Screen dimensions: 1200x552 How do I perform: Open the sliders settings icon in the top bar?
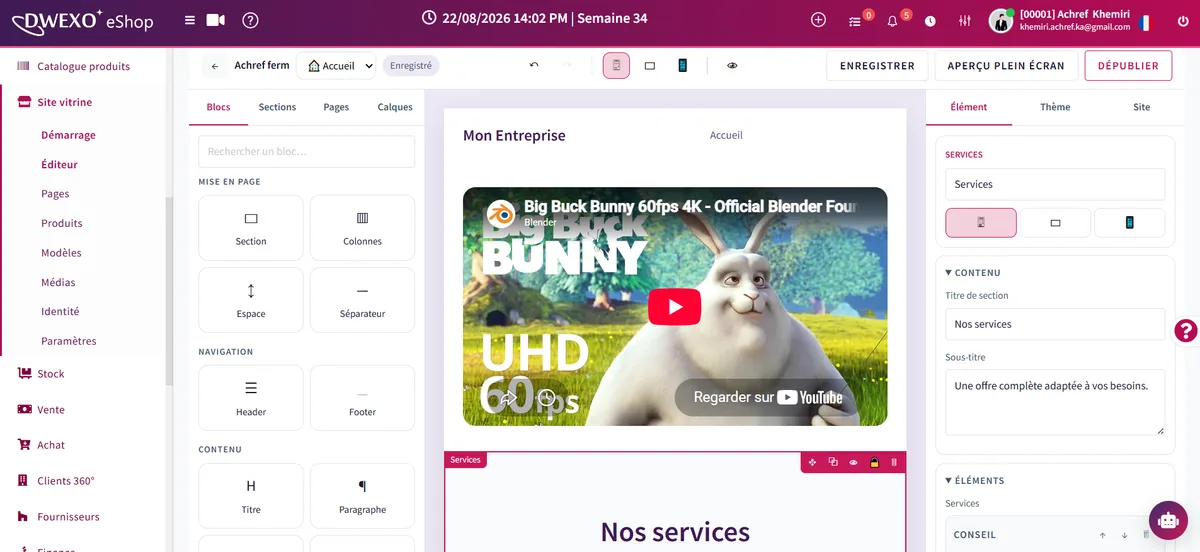(x=964, y=21)
